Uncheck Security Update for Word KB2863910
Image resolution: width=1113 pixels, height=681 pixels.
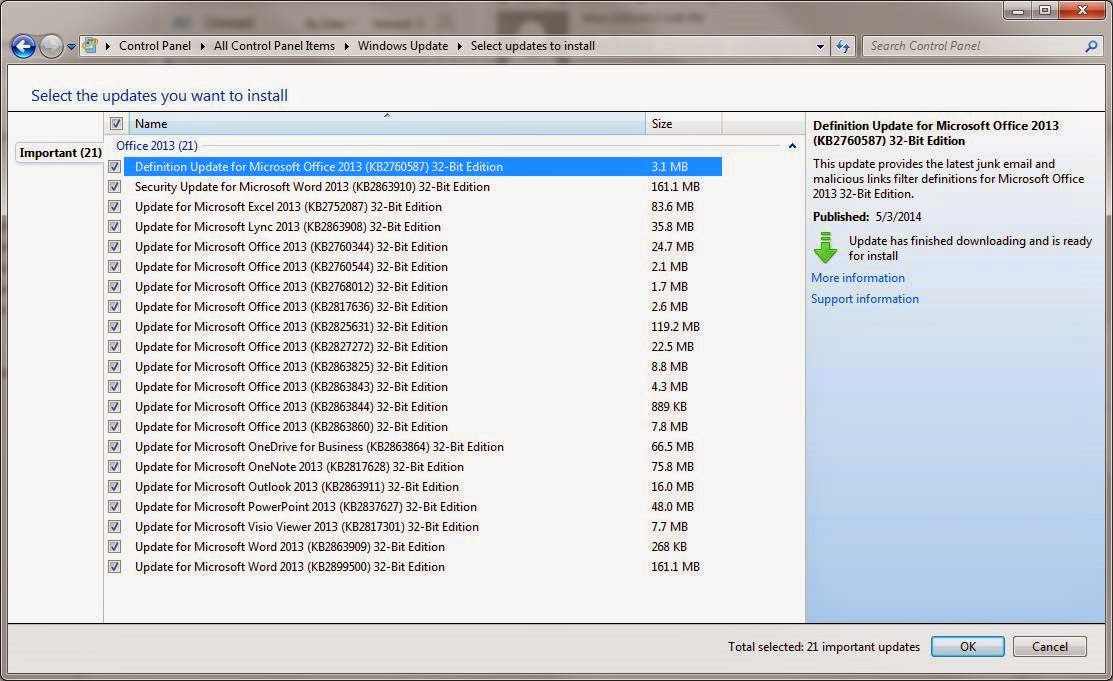[x=114, y=187]
